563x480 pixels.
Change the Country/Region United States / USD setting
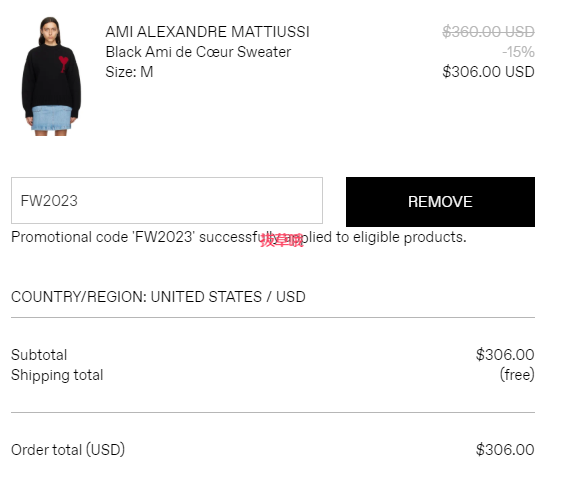158,297
